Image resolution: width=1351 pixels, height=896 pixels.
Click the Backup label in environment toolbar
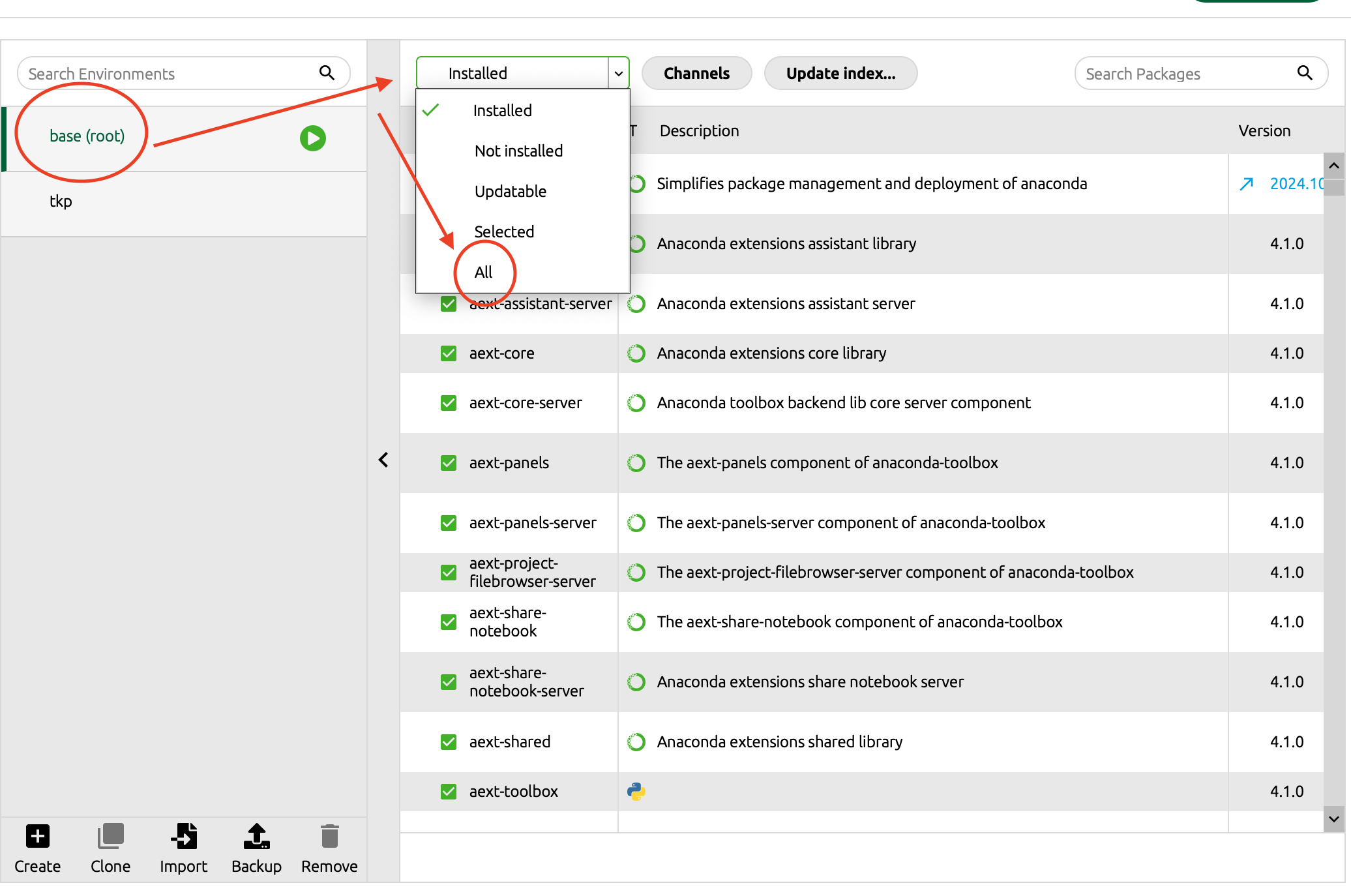click(x=256, y=867)
